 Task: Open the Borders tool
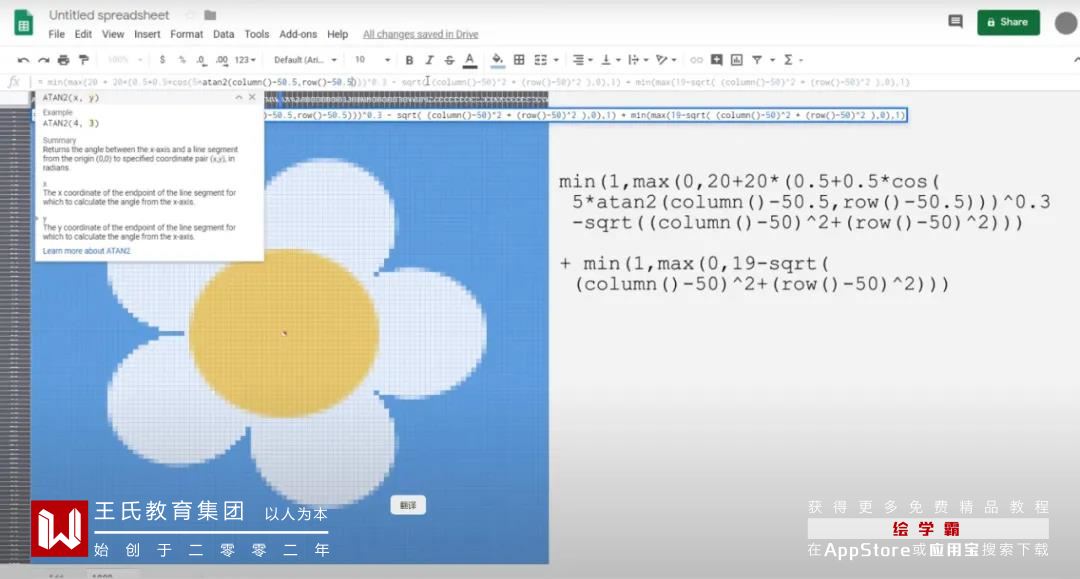(x=519, y=61)
